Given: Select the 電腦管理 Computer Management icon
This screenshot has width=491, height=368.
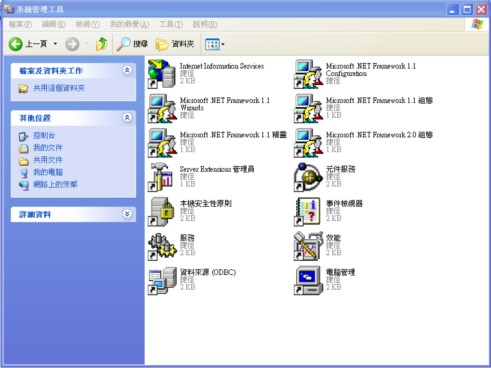Looking at the screenshot, I should click(308, 280).
